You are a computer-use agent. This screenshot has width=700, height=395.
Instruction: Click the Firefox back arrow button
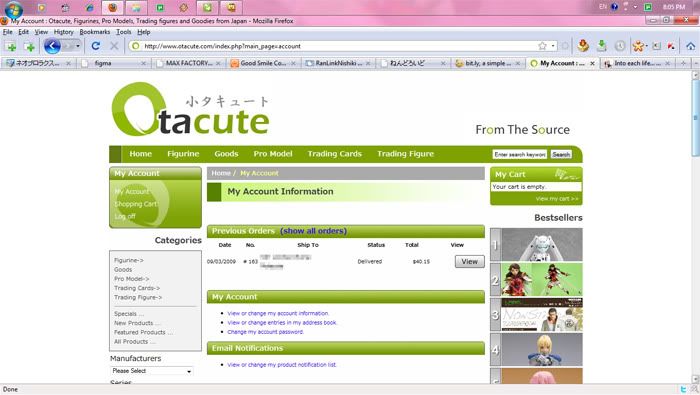tap(52, 46)
